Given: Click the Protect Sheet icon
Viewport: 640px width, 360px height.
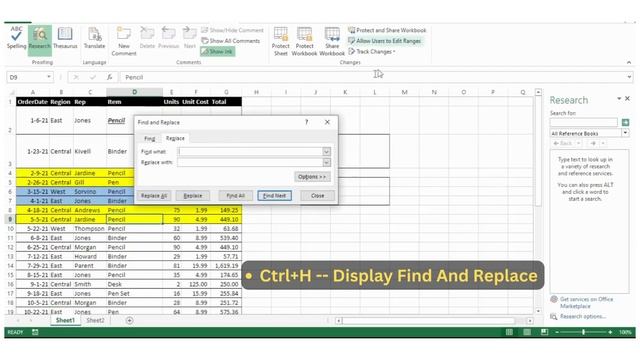Looking at the screenshot, I should pos(280,41).
